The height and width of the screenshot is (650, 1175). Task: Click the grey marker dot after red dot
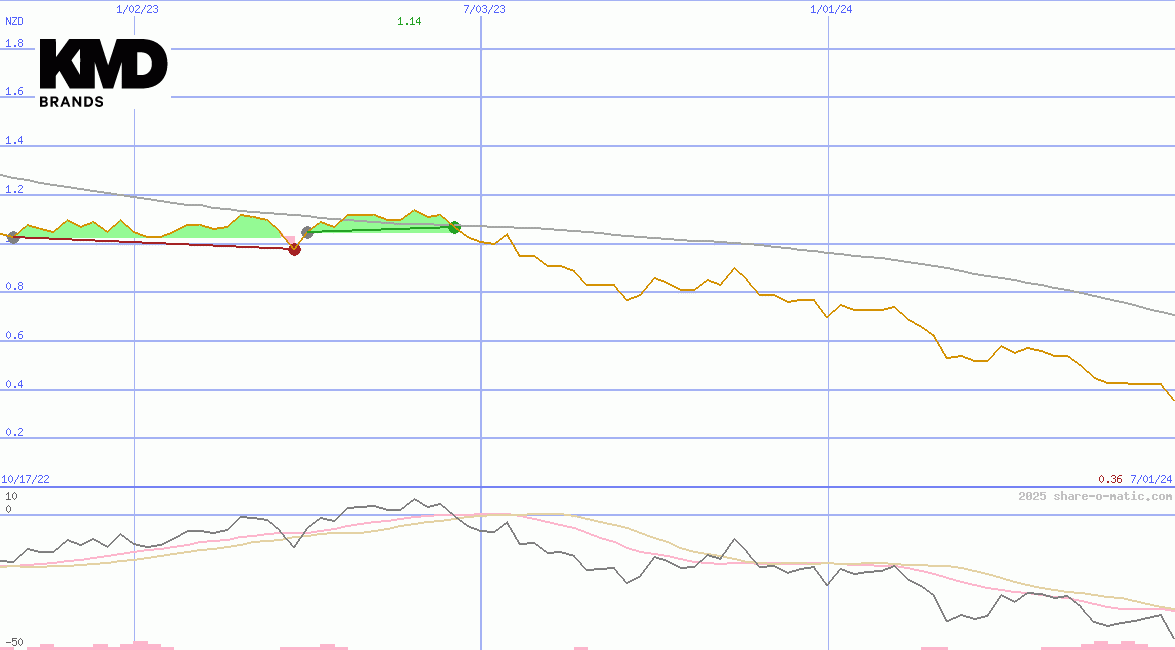click(x=307, y=232)
